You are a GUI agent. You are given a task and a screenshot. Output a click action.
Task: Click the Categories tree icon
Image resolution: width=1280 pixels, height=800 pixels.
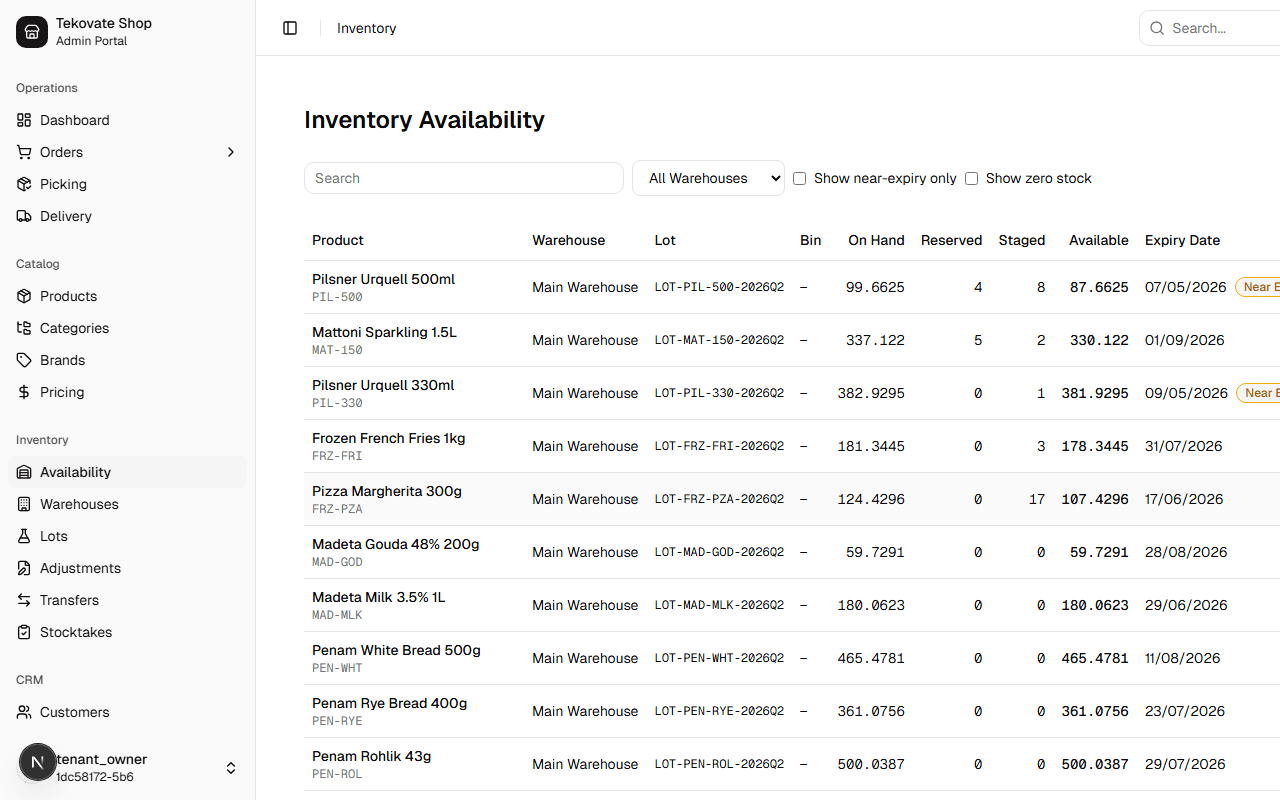coord(24,328)
